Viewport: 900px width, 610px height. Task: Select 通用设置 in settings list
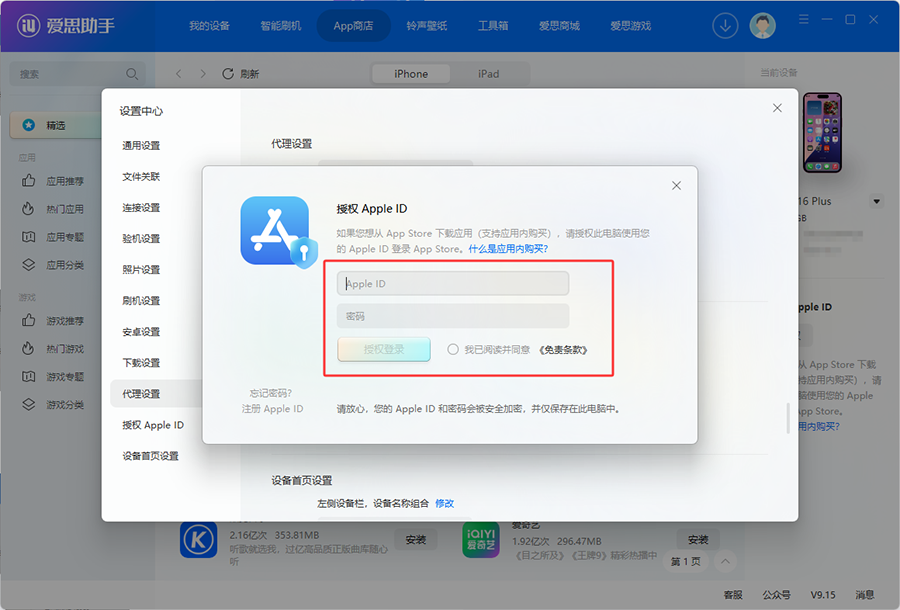(141, 146)
